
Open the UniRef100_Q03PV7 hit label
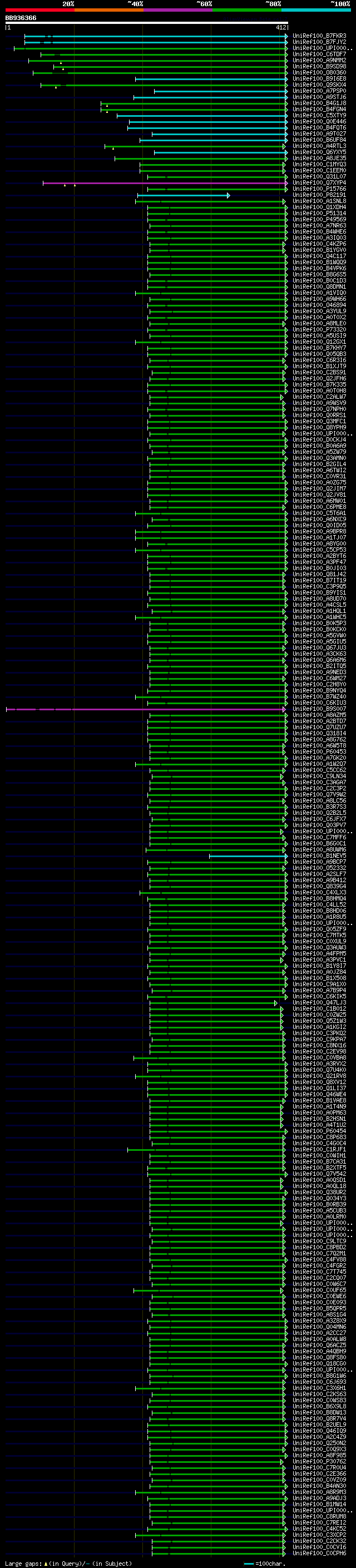click(319, 825)
